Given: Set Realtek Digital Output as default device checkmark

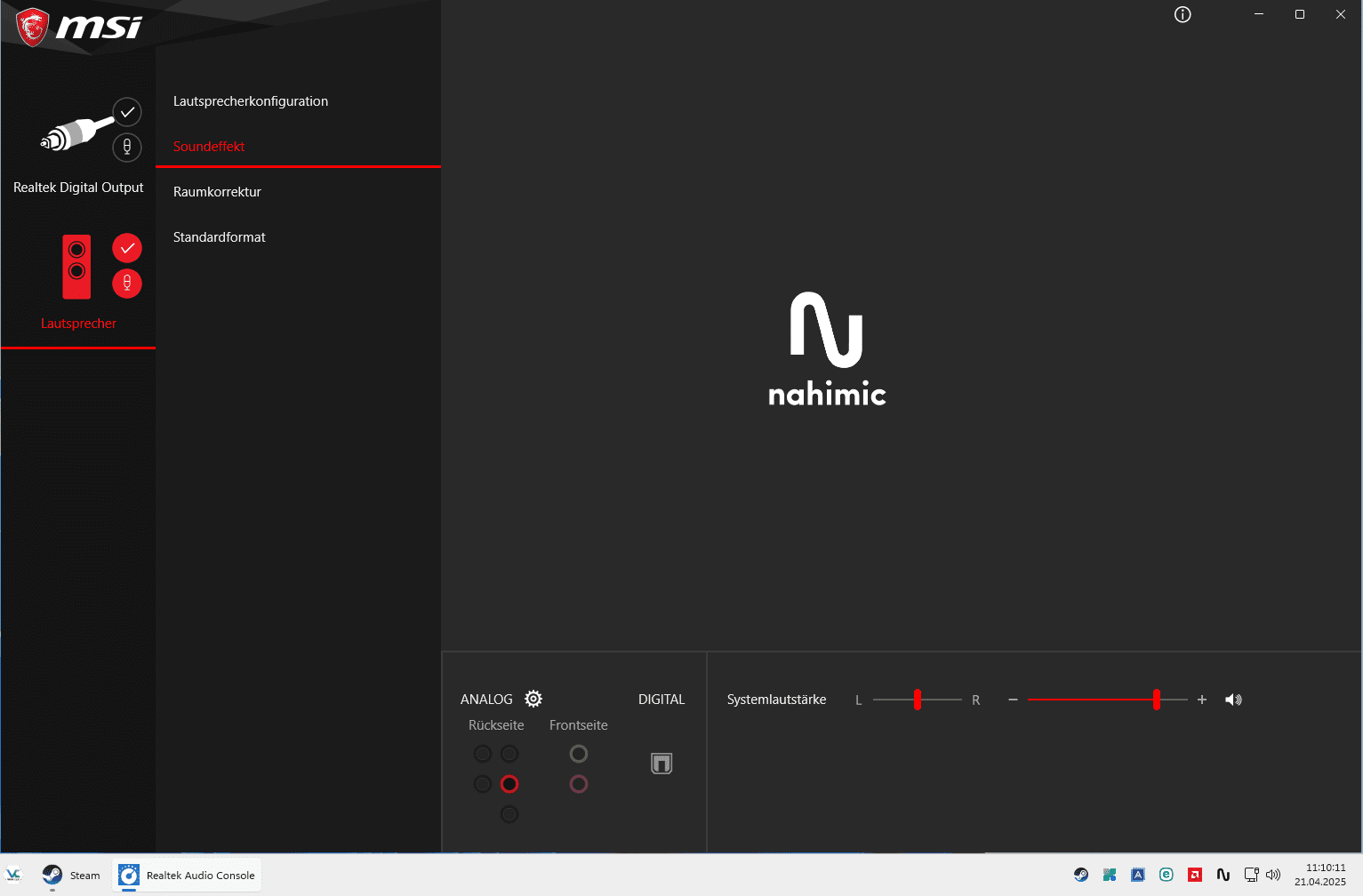Looking at the screenshot, I should pos(127,112).
